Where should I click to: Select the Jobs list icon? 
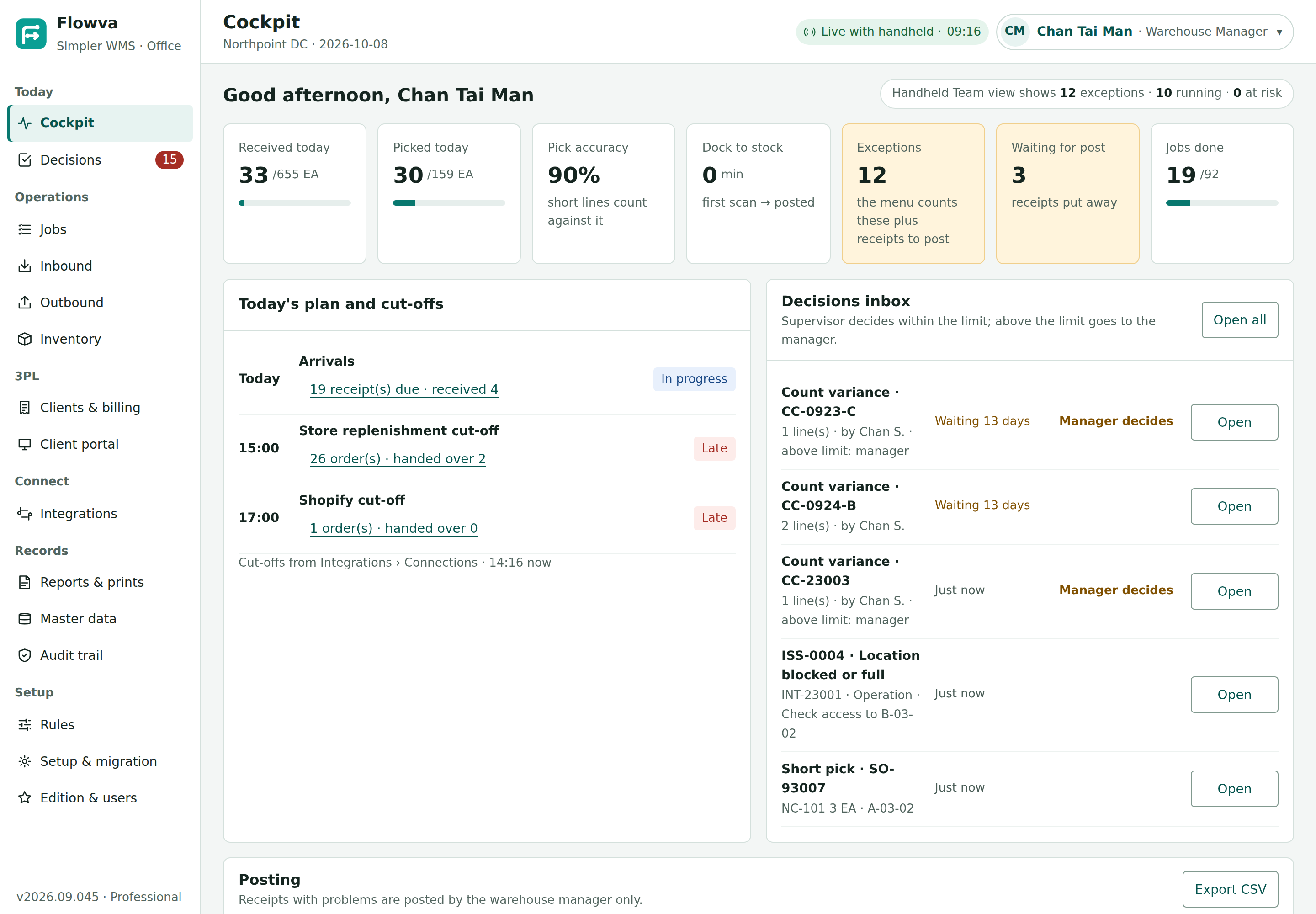25,229
